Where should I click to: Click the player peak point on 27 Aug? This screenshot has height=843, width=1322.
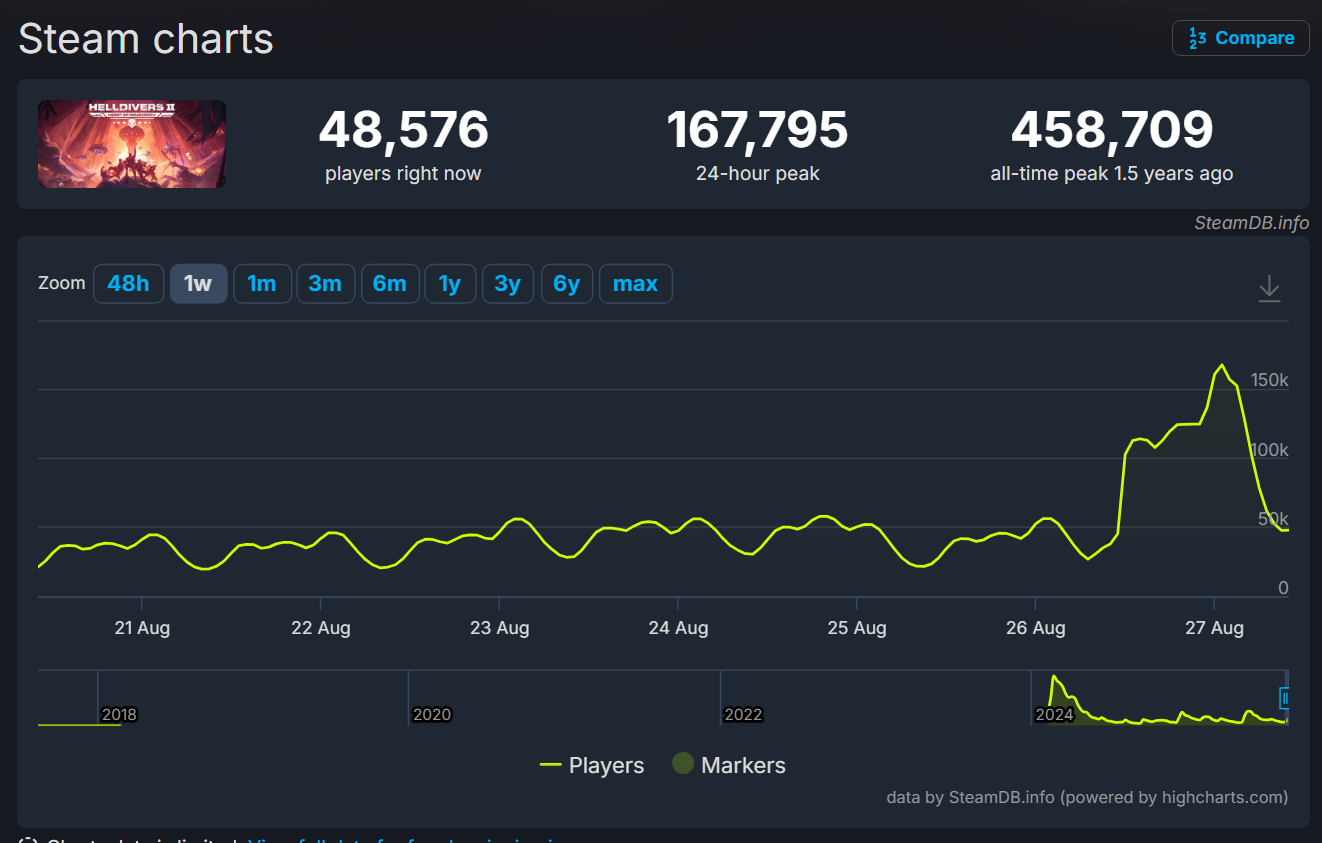click(x=1222, y=365)
